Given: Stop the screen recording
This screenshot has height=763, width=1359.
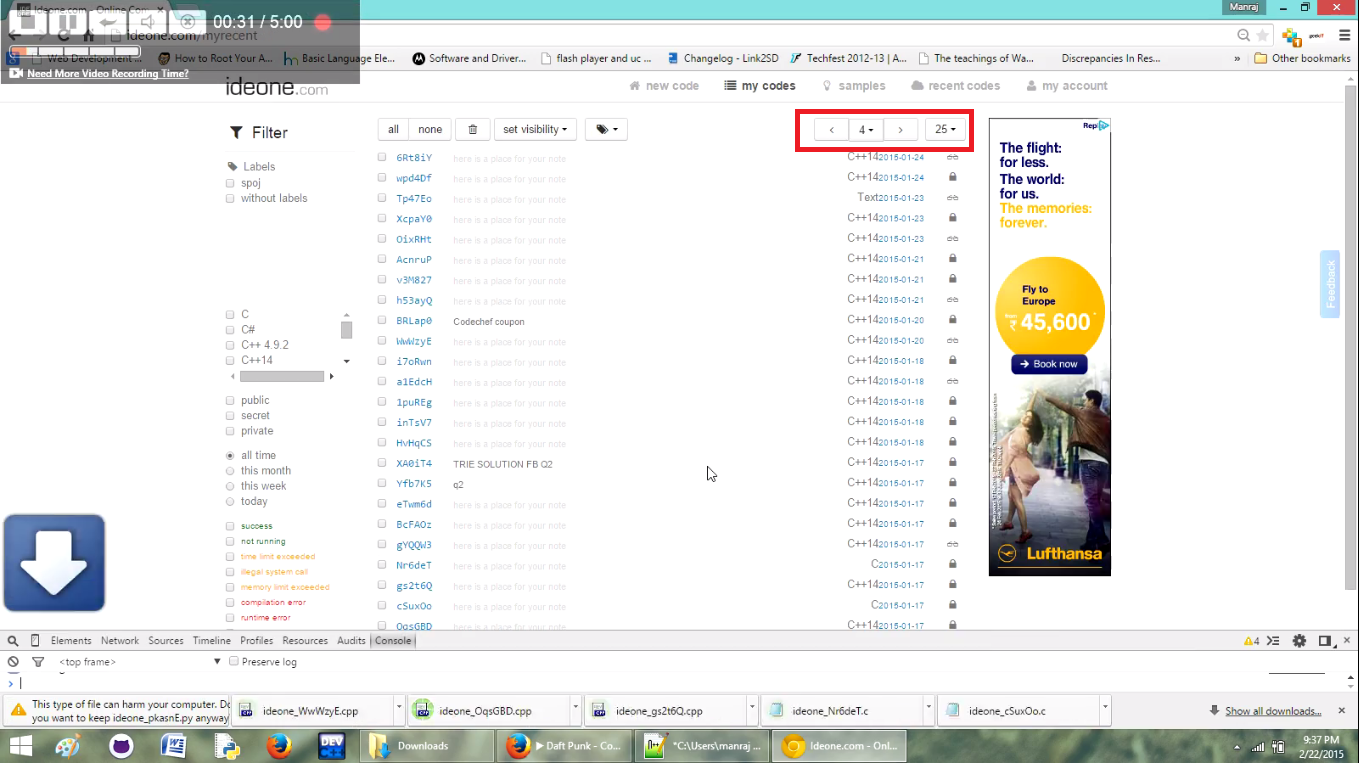Looking at the screenshot, I should point(27,22).
